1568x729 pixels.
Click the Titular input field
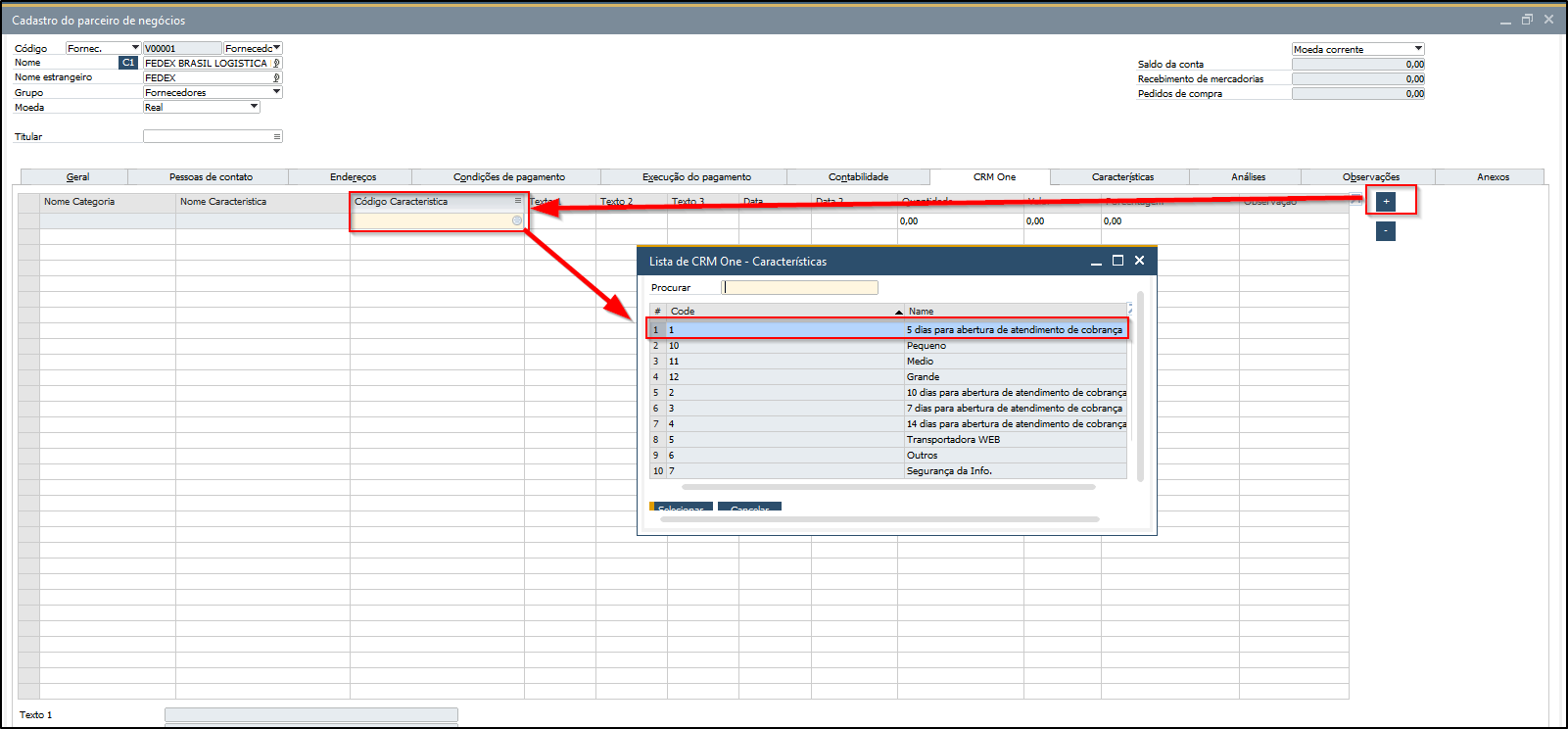(x=213, y=136)
